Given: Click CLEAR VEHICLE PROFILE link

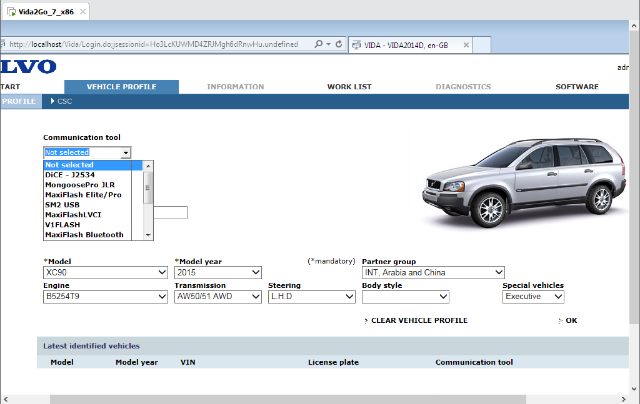Looking at the screenshot, I should coord(419,320).
